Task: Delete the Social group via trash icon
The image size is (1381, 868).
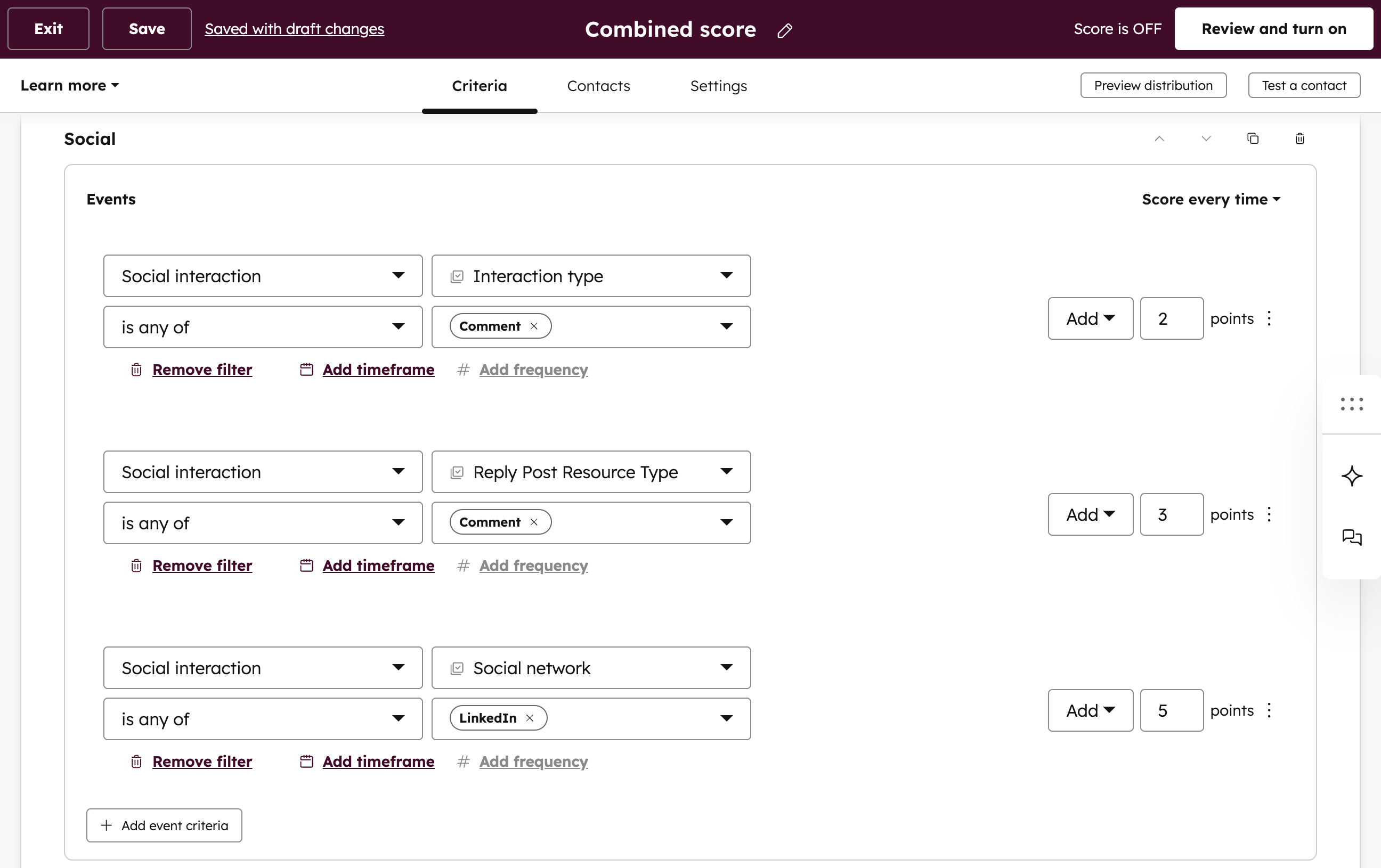Action: [x=1299, y=139]
